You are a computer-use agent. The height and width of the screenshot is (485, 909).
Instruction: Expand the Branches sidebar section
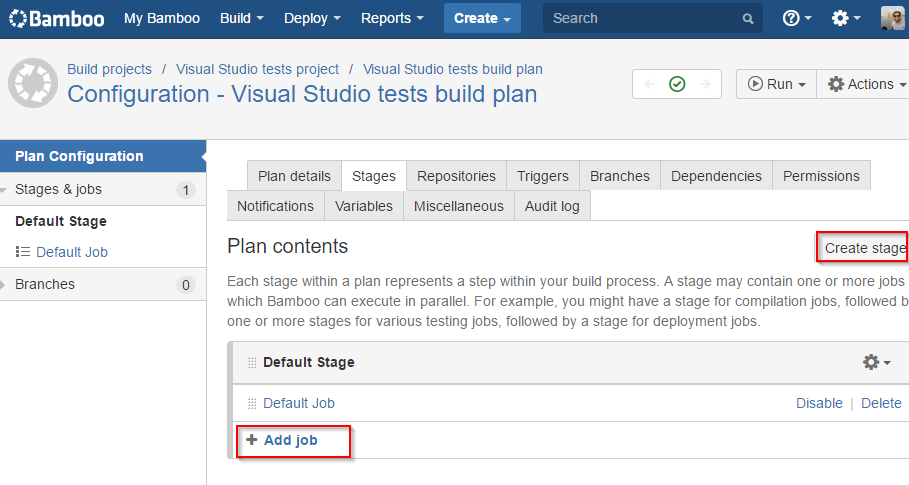coord(3,284)
